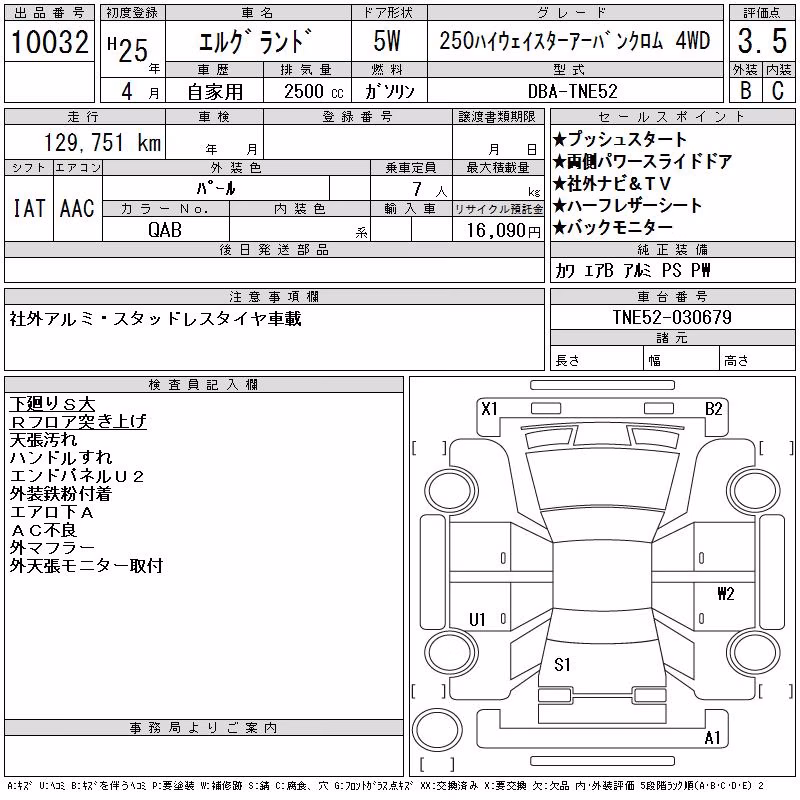Select the note 社外アルミ・スタッドレスタイヤ車載
This screenshot has height=800, width=800.
(156, 319)
